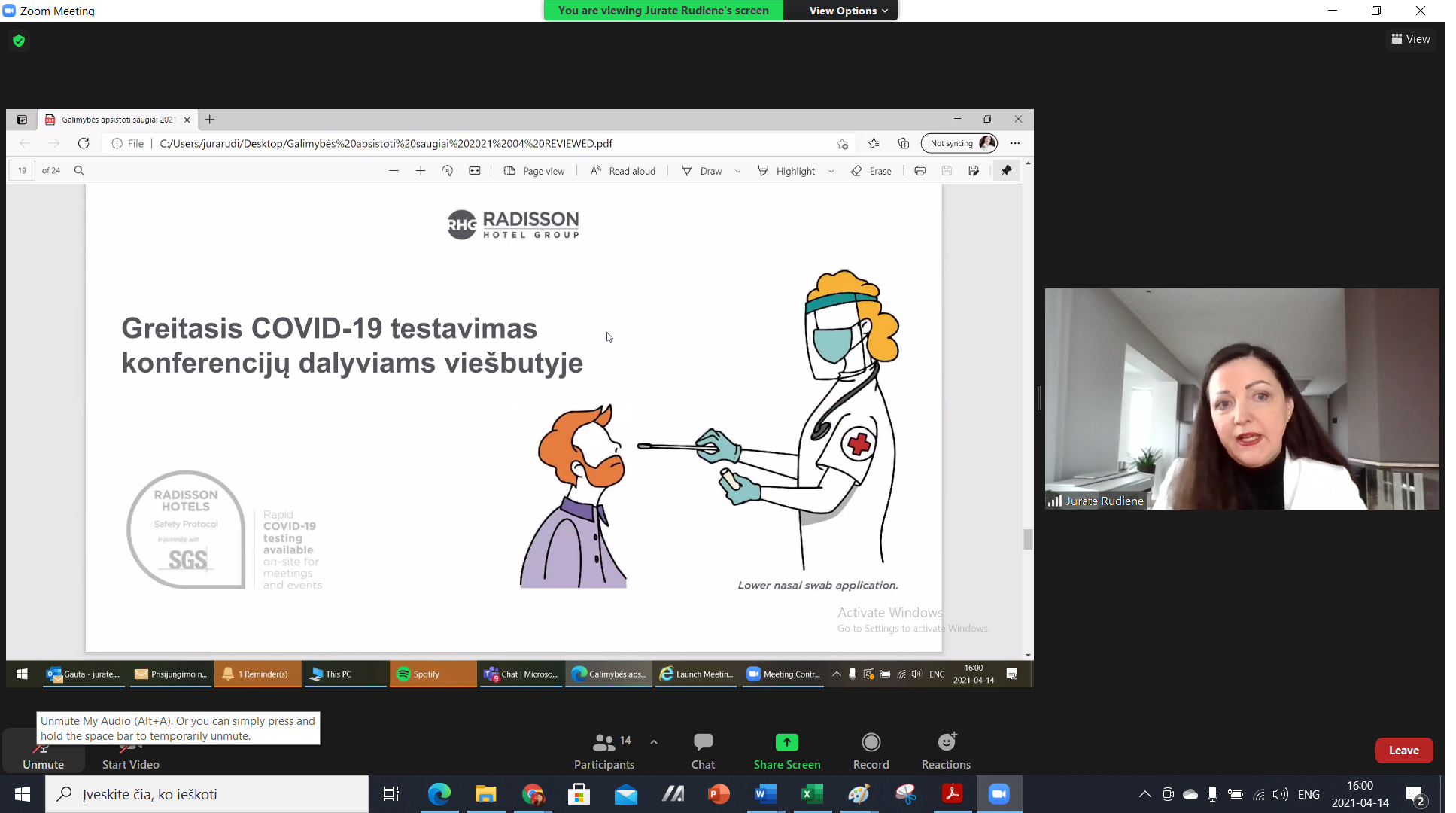This screenshot has width=1456, height=813.
Task: Zoom out the PDF with minus icon
Action: (x=394, y=171)
